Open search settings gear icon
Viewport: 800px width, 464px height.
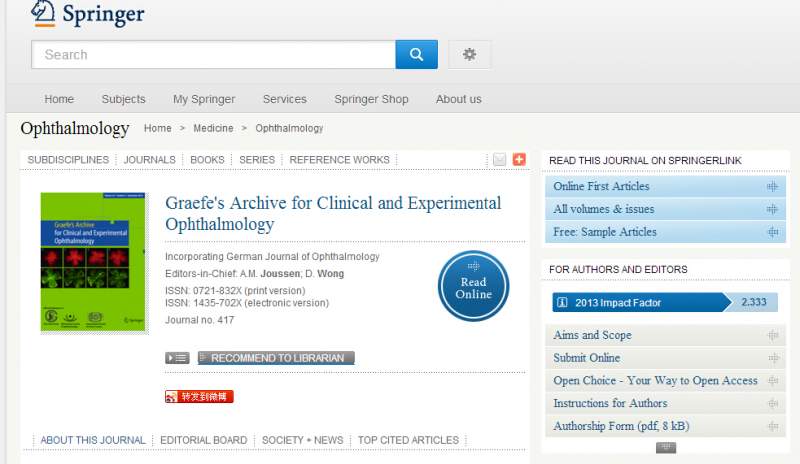point(469,55)
